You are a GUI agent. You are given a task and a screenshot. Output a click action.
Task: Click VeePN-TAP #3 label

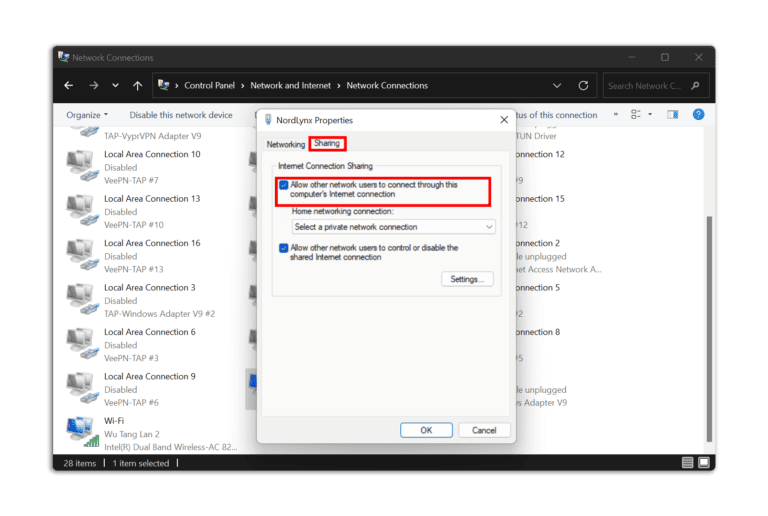tap(131, 358)
